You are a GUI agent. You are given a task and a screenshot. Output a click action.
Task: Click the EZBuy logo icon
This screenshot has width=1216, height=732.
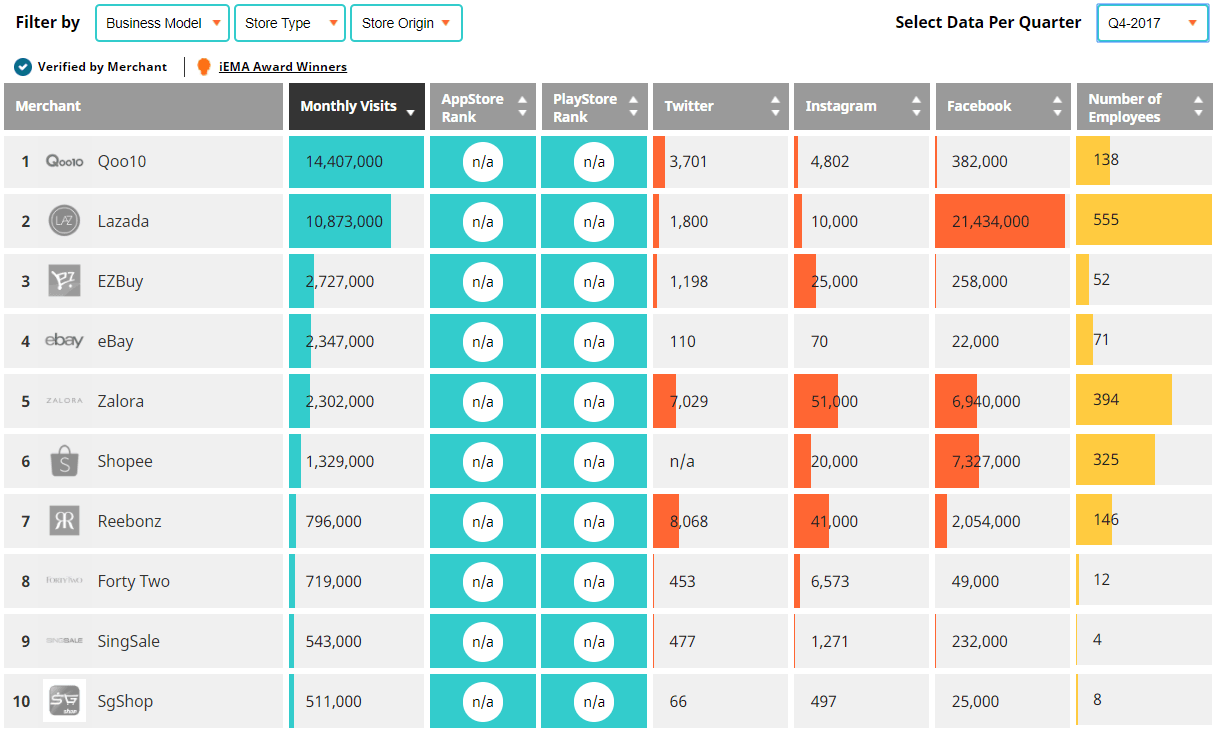click(64, 281)
